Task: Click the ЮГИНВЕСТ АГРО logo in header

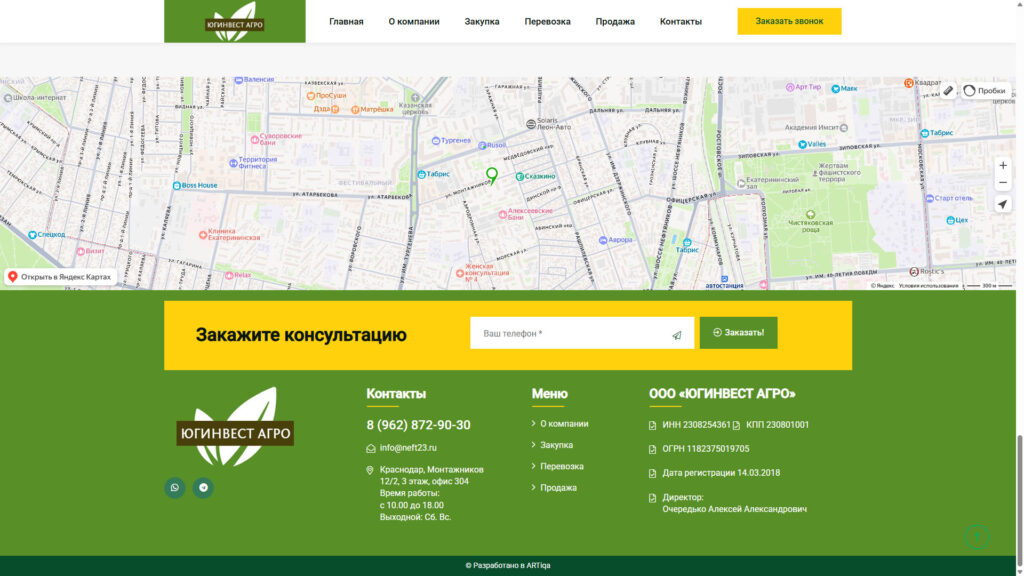Action: (x=235, y=21)
